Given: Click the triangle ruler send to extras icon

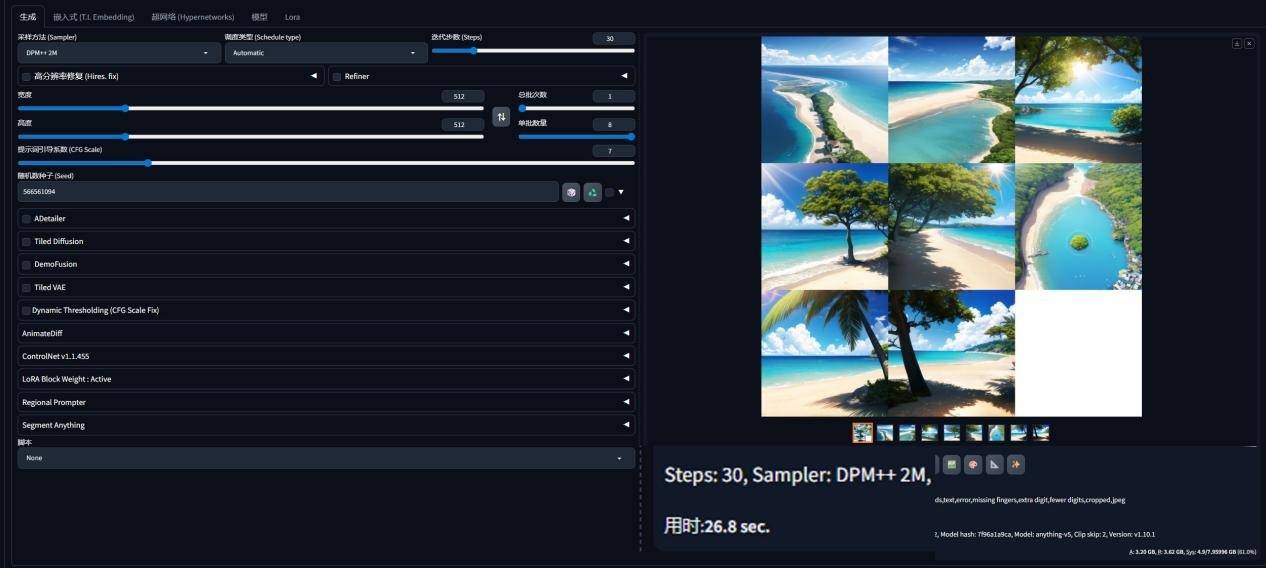Looking at the screenshot, I should coord(995,464).
